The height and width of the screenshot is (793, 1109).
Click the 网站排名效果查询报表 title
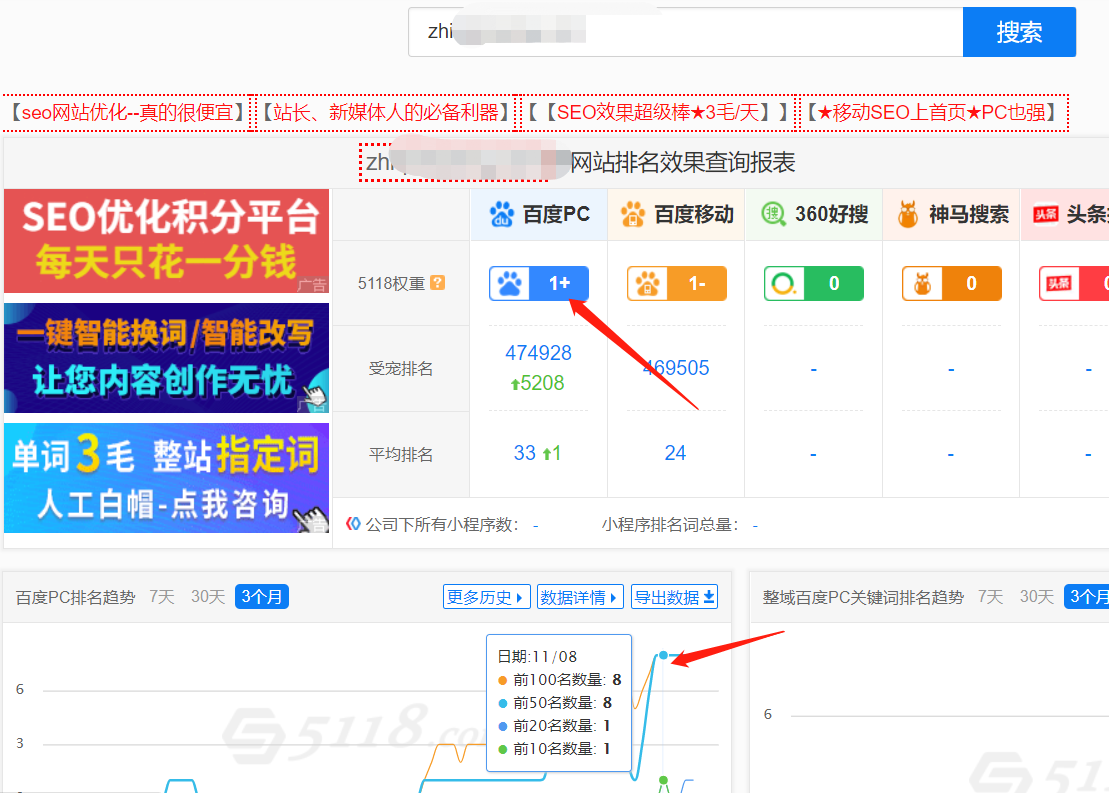683,163
